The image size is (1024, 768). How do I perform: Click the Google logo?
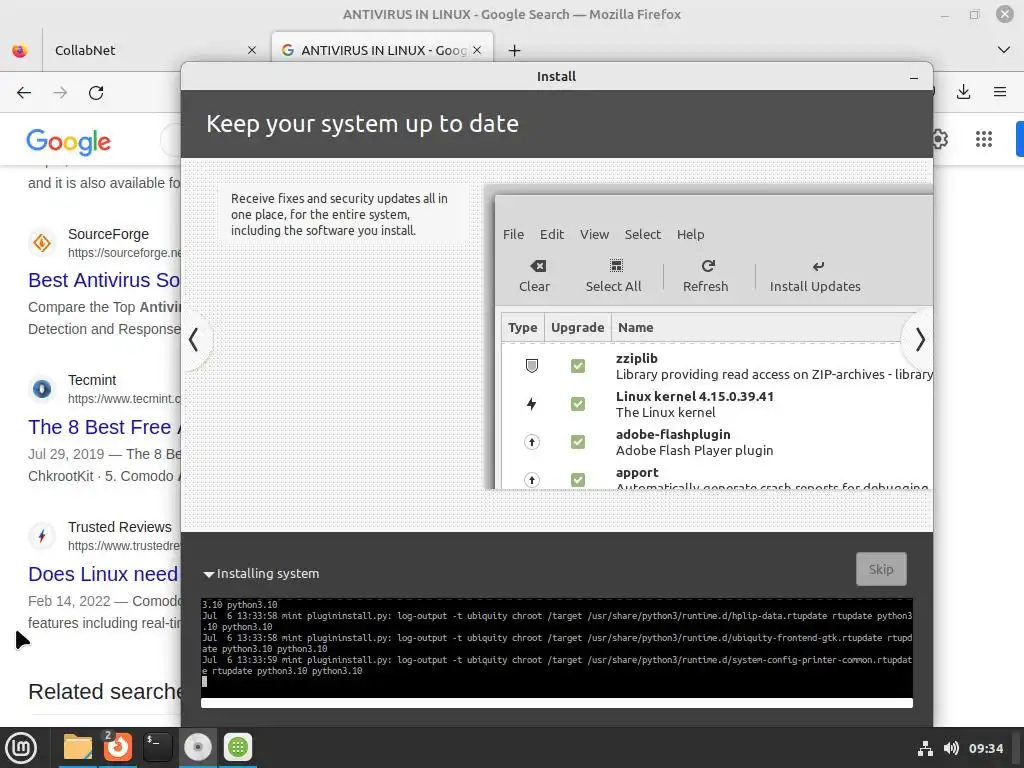point(69,142)
